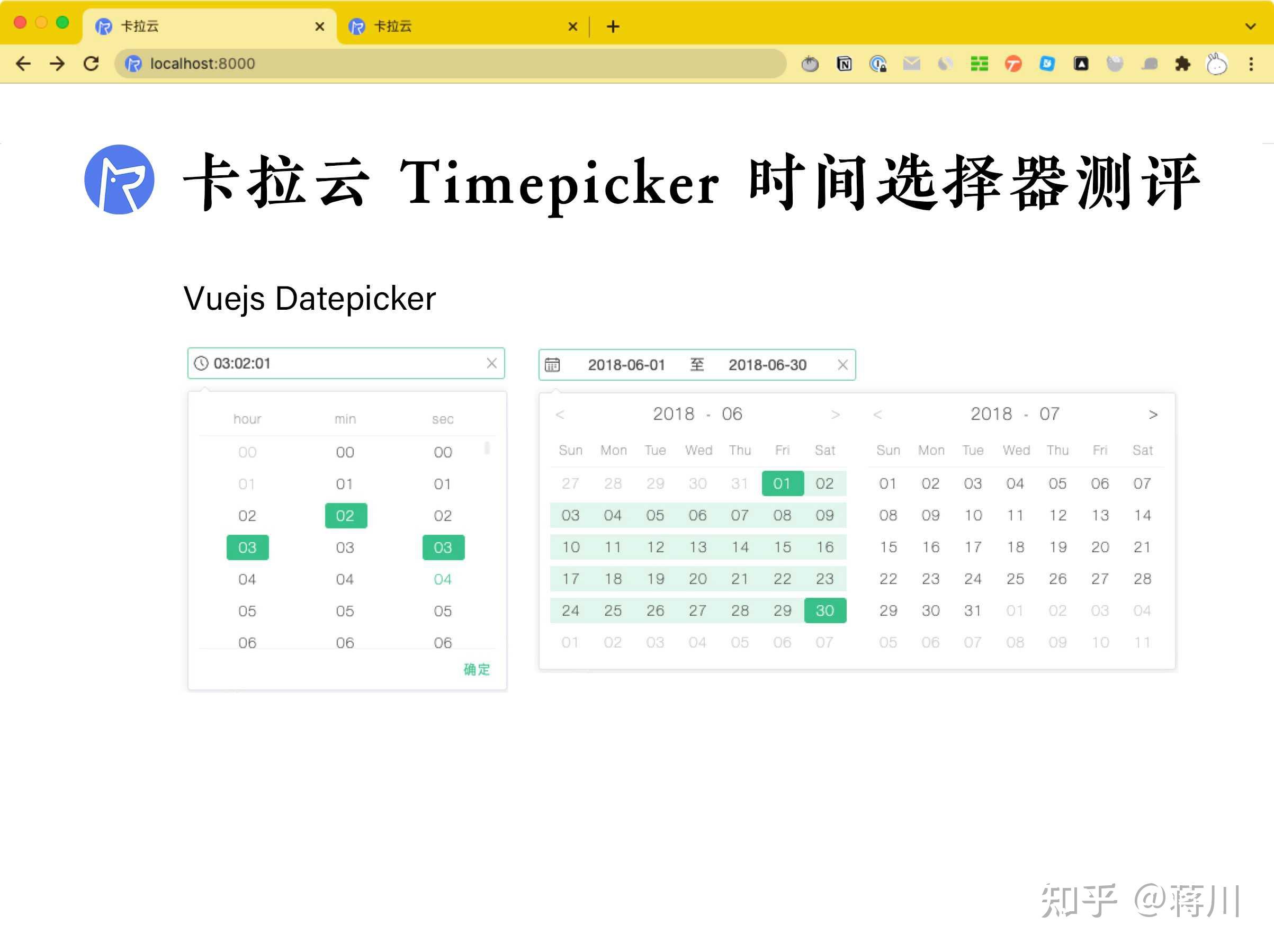
Task: Open the extensions puzzle piece menu
Action: (1183, 64)
